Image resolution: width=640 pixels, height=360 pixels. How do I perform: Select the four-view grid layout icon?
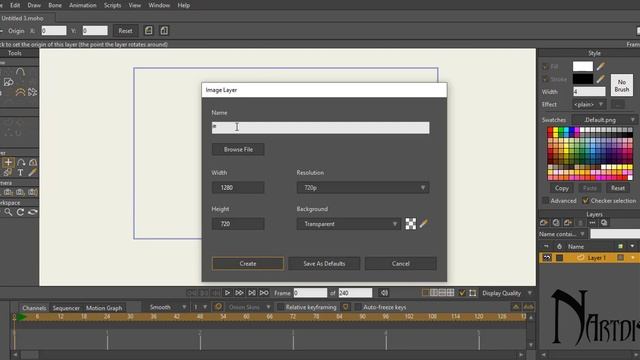[450, 293]
